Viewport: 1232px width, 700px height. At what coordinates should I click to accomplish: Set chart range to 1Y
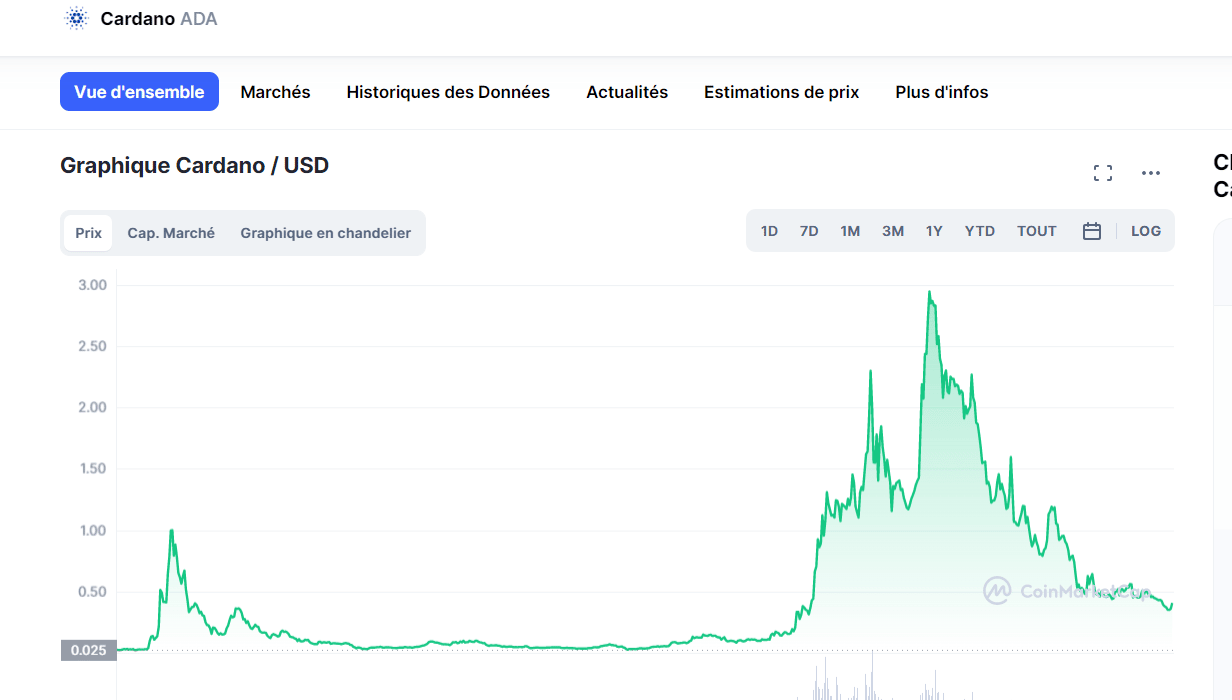coord(934,231)
